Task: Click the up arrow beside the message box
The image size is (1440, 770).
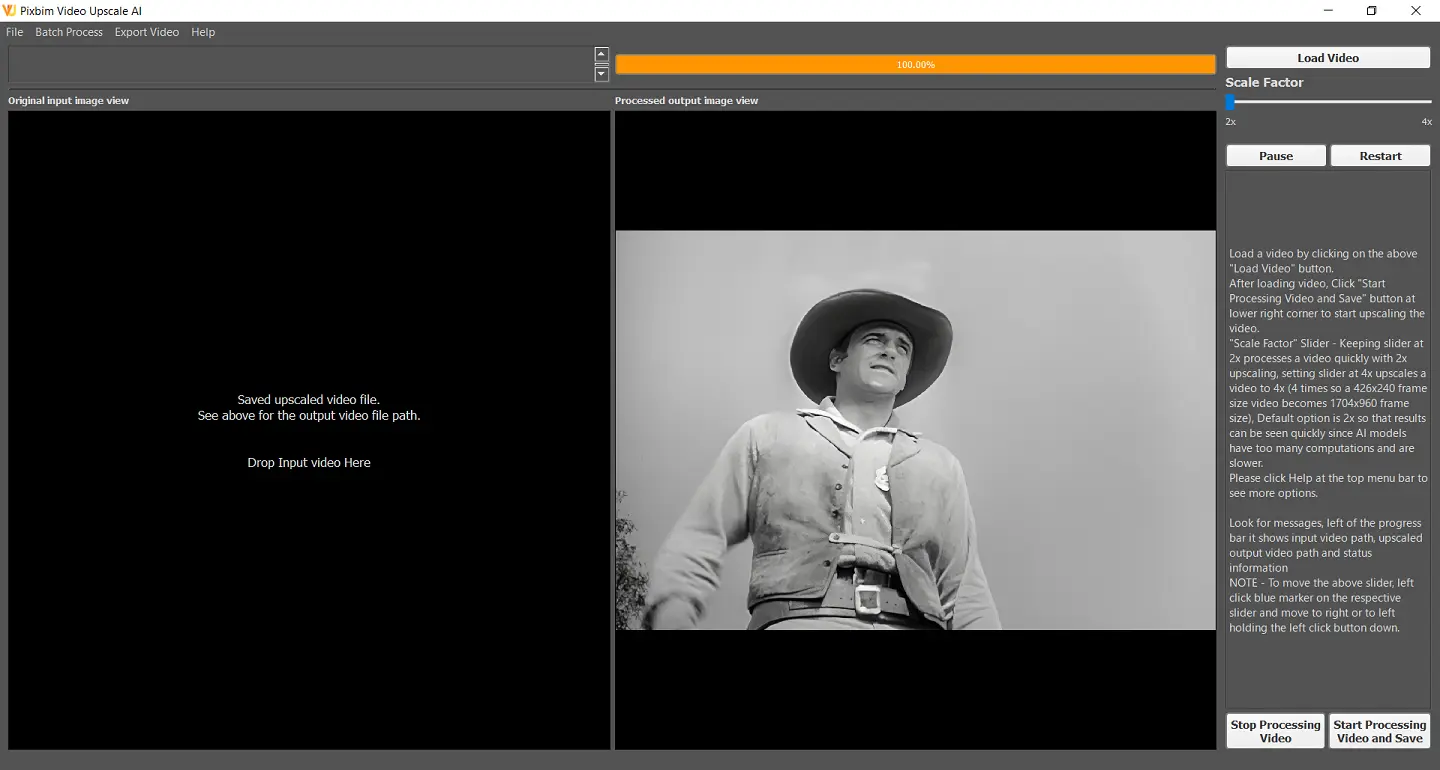Action: coord(601,53)
